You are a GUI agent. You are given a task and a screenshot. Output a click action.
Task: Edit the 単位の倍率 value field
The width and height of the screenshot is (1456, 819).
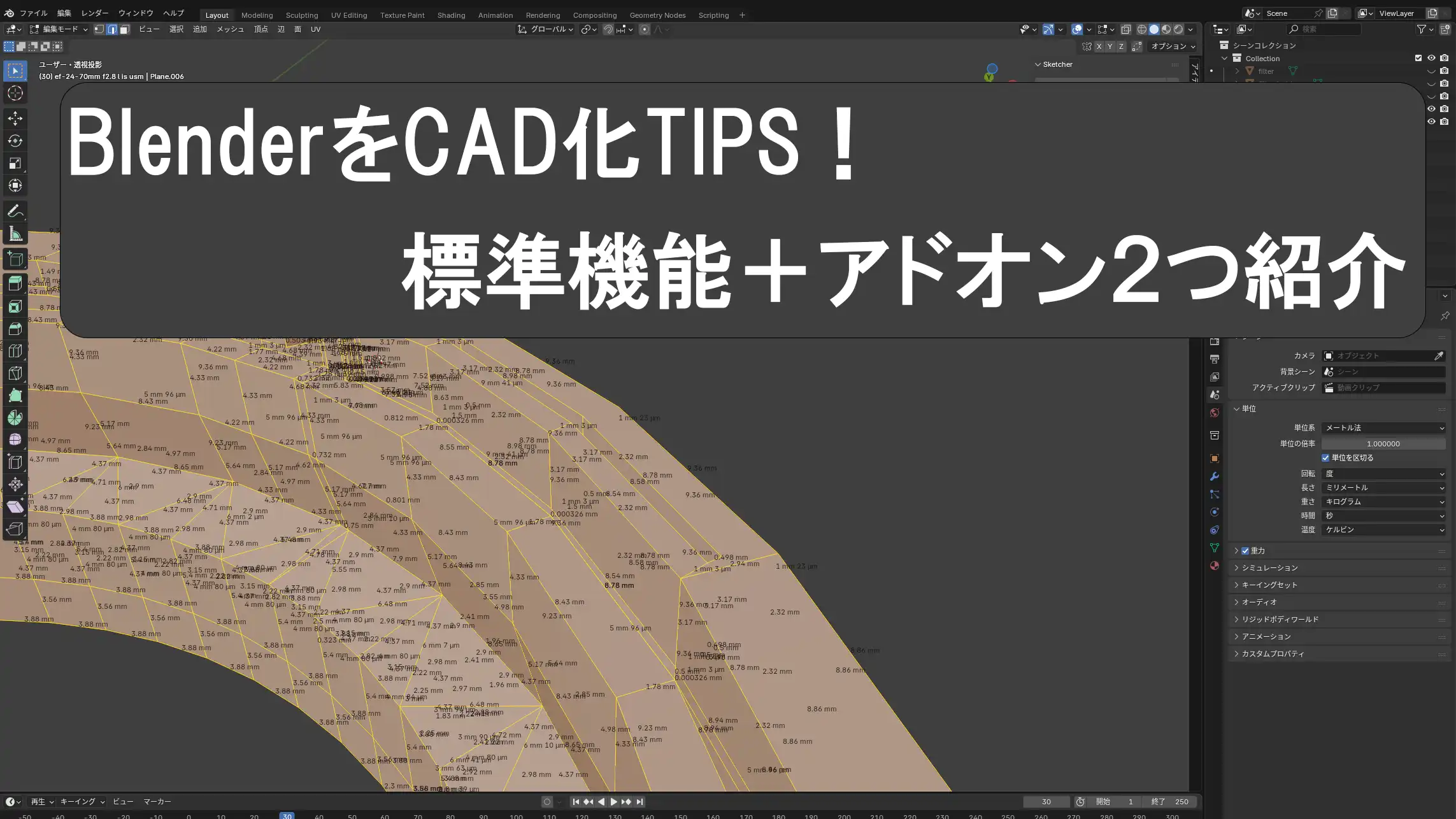1383,443
